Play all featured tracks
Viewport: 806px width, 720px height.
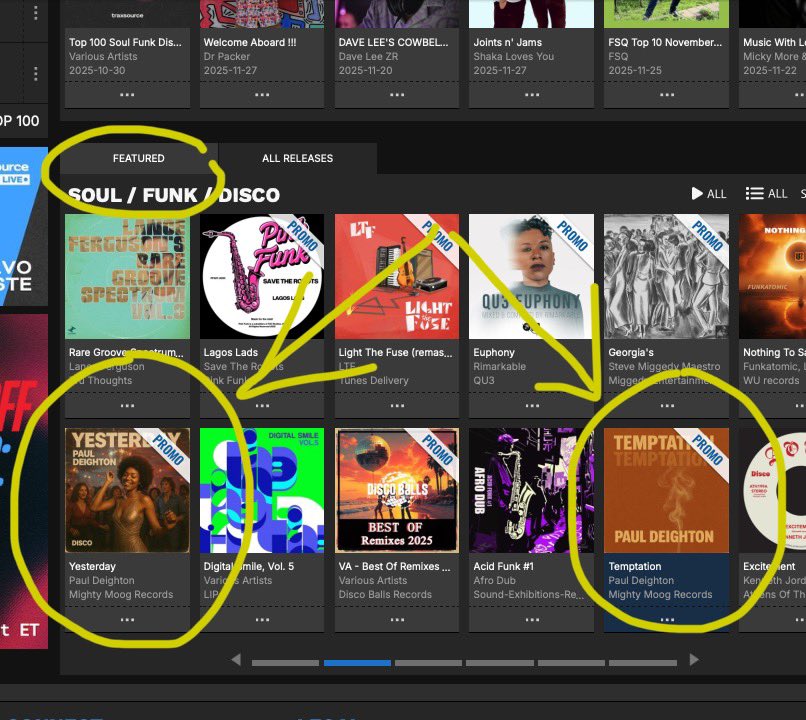point(708,194)
